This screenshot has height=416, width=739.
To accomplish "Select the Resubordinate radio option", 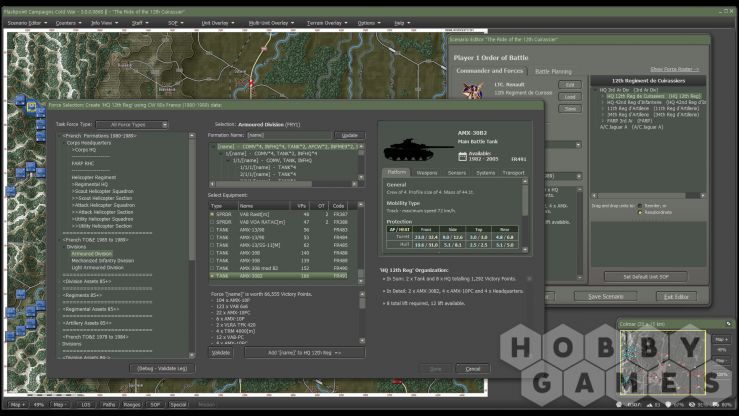I will click(640, 212).
